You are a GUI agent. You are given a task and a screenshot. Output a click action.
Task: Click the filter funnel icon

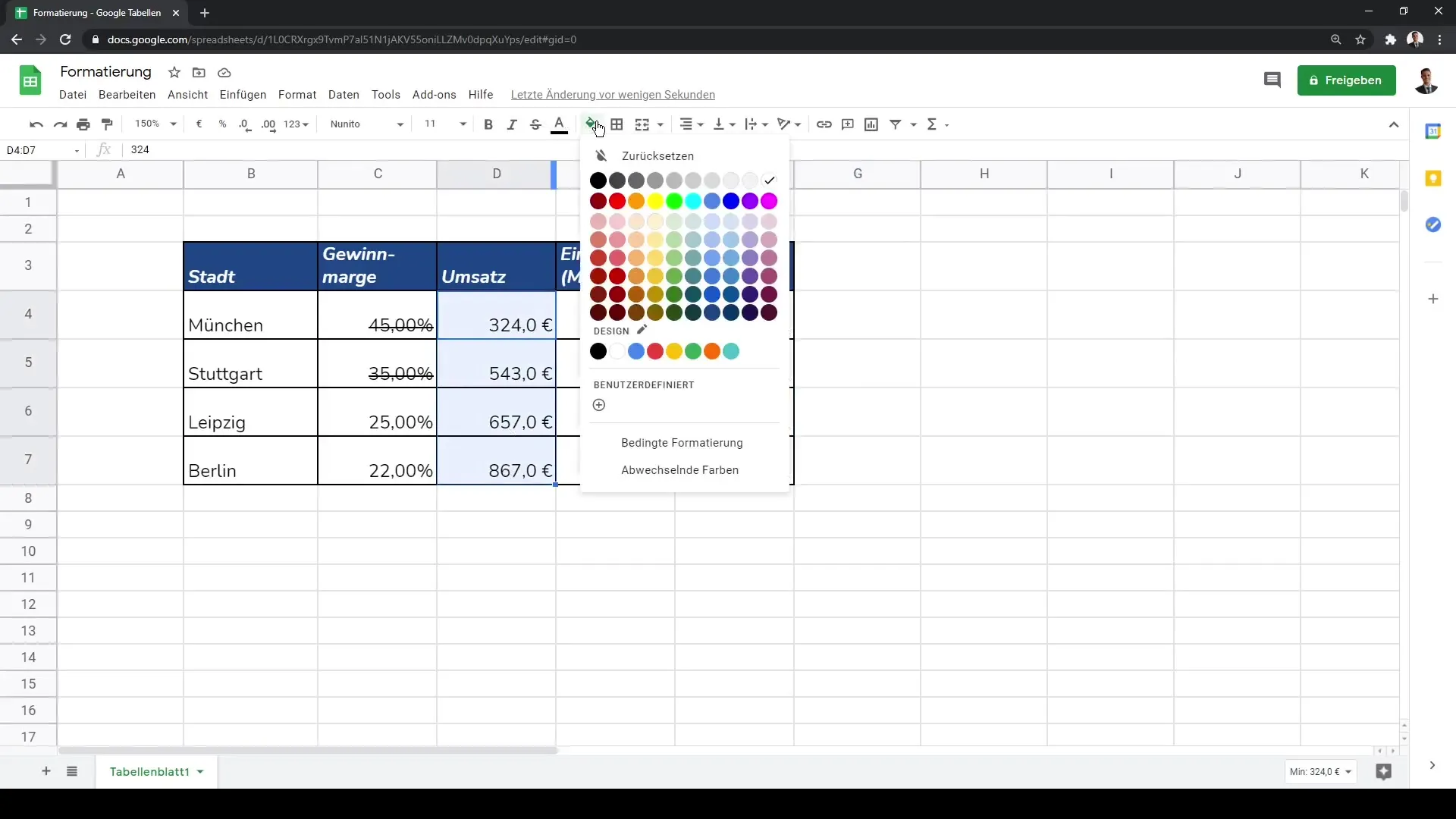tap(896, 124)
